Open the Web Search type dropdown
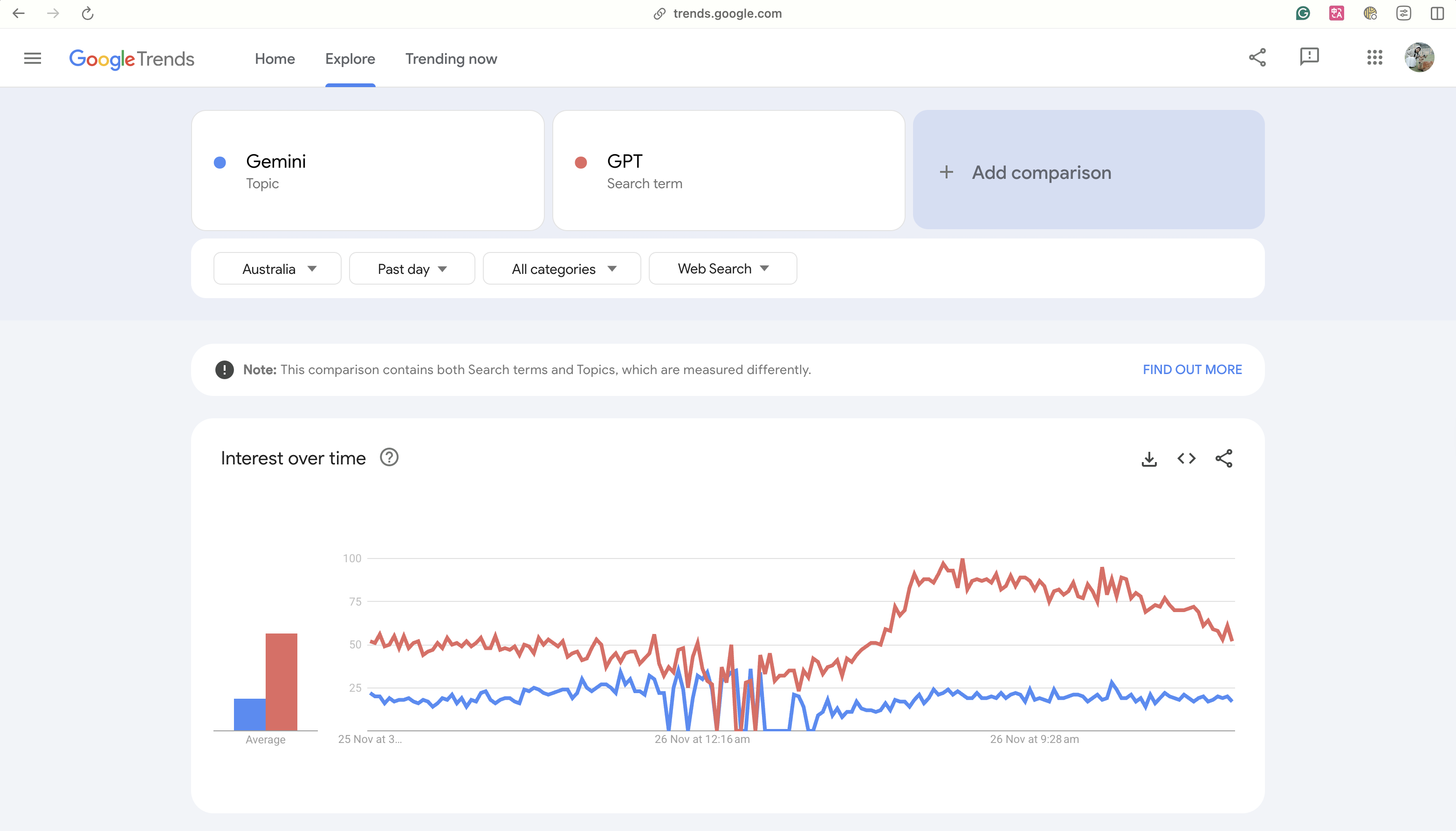Image resolution: width=1456 pixels, height=831 pixels. click(723, 269)
